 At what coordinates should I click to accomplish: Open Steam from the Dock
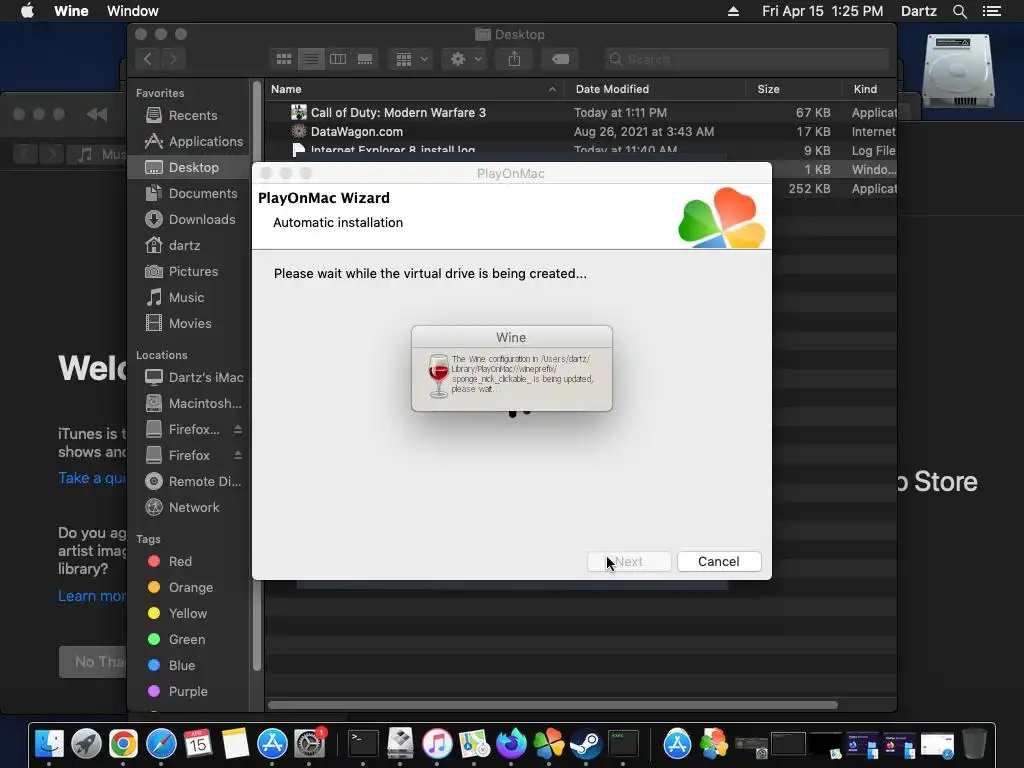pyautogui.click(x=586, y=743)
